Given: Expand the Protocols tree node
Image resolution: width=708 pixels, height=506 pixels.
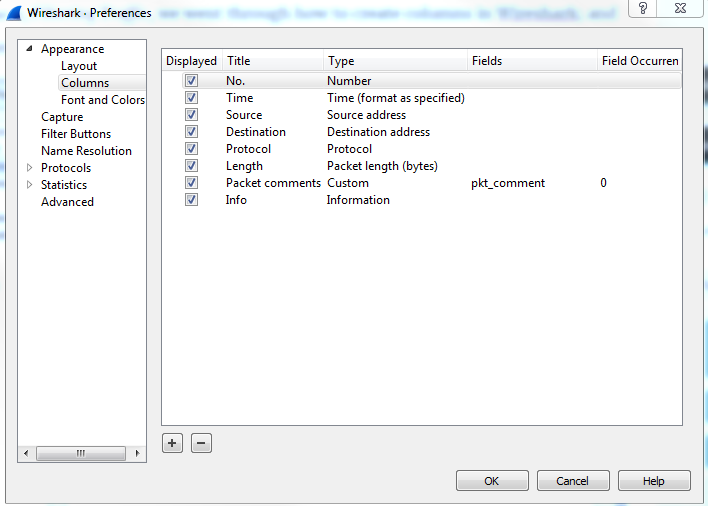Looking at the screenshot, I should tap(29, 167).
